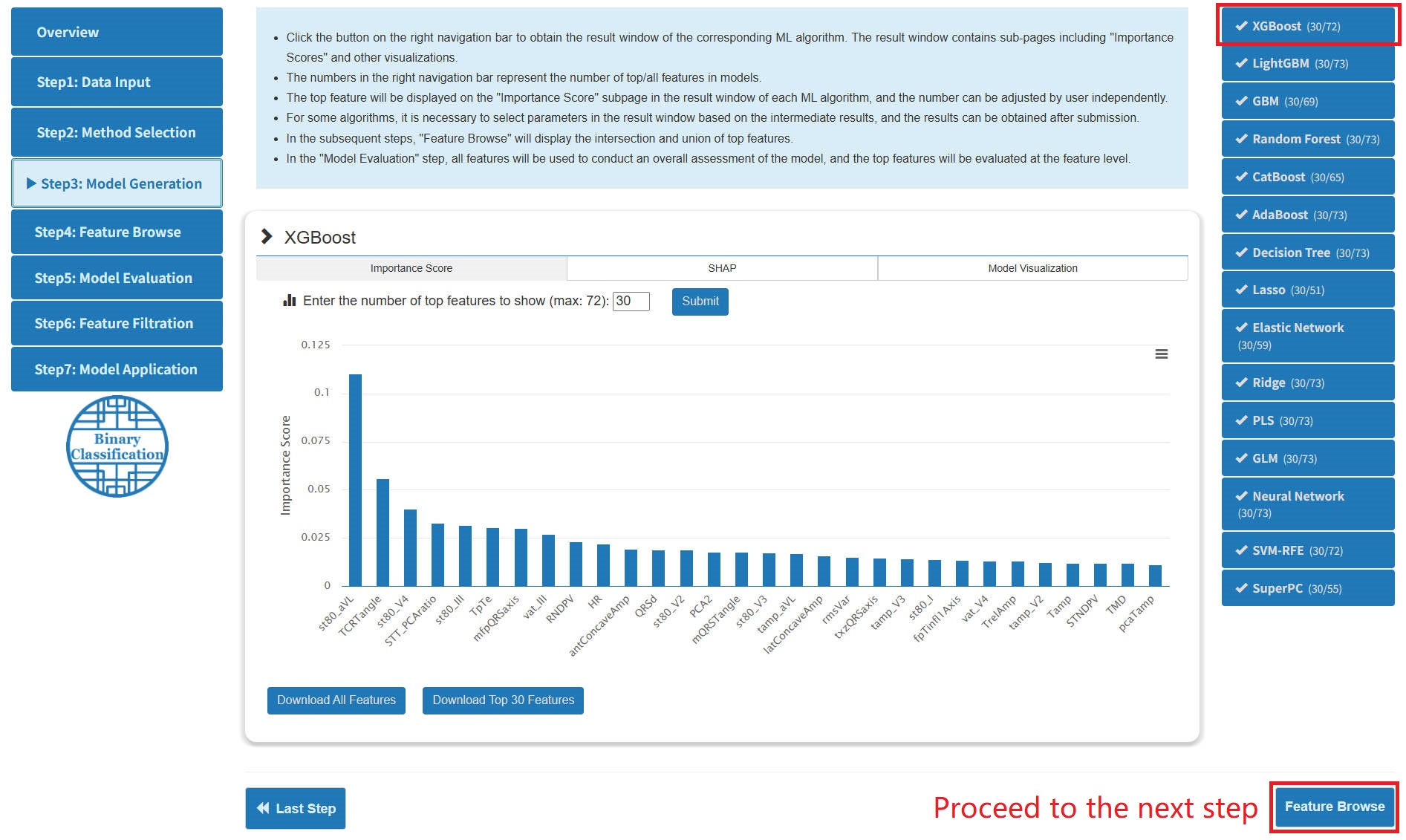
Task: Download the Top 30 Features
Action: click(x=503, y=700)
